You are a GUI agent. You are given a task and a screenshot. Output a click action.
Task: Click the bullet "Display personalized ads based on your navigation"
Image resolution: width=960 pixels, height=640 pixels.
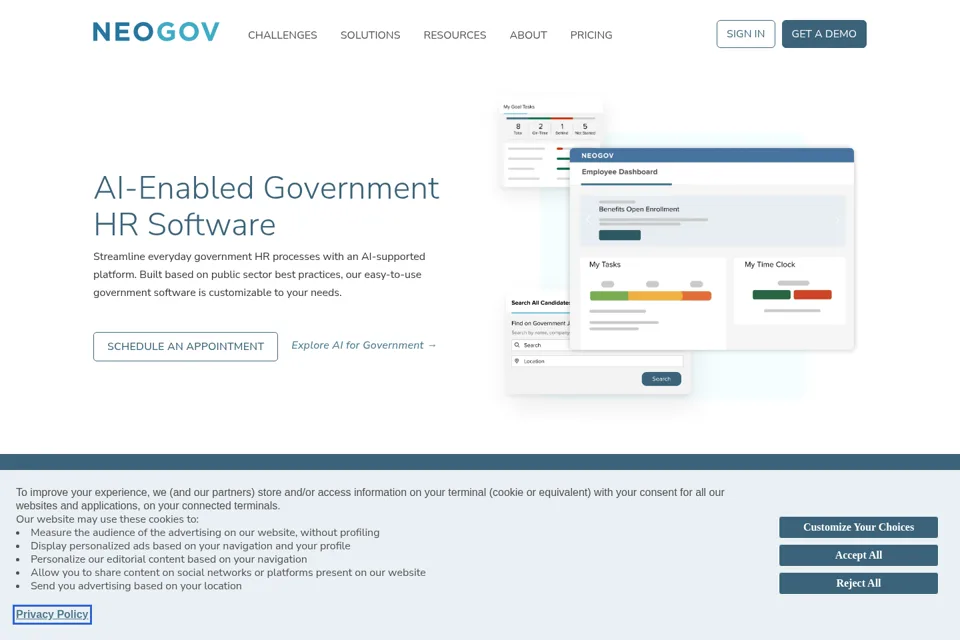(x=190, y=546)
